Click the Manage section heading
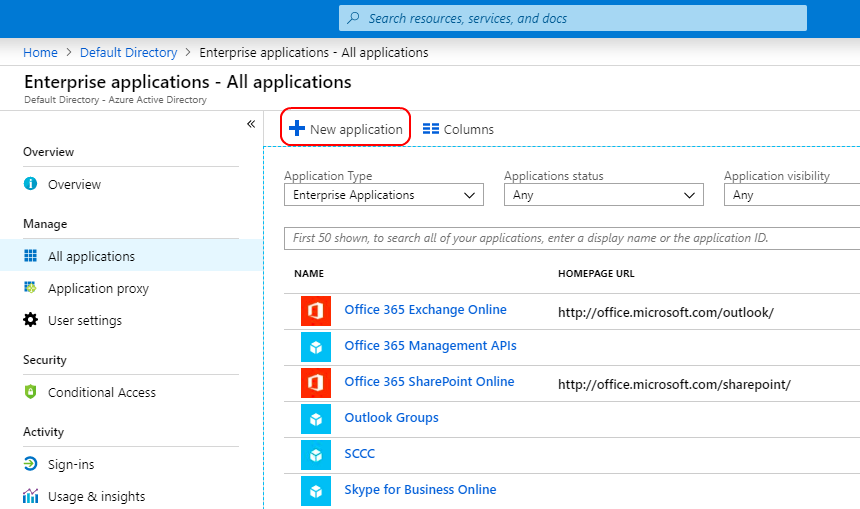The image size is (860, 509). [x=45, y=223]
